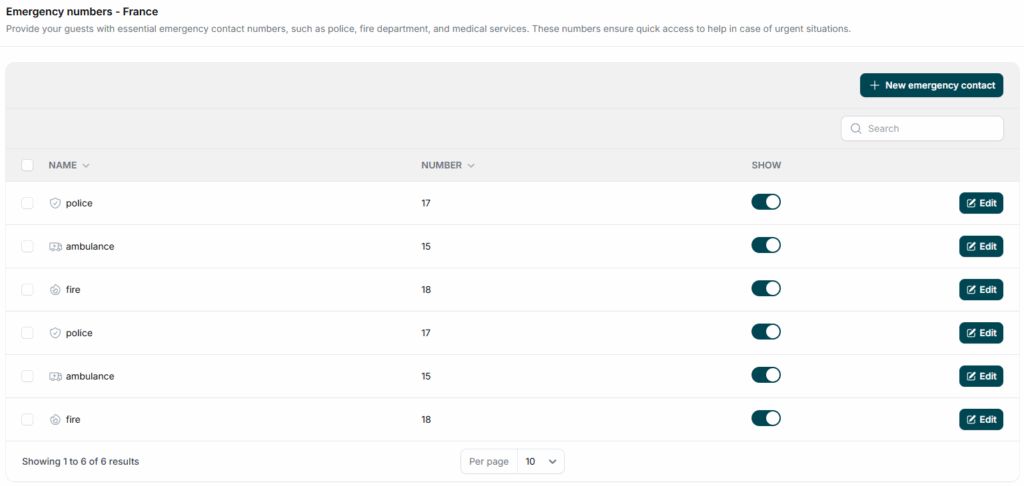This screenshot has height=486, width=1024.
Task: Disable the Show switch for the second ambulance row
Action: pyautogui.click(x=766, y=375)
